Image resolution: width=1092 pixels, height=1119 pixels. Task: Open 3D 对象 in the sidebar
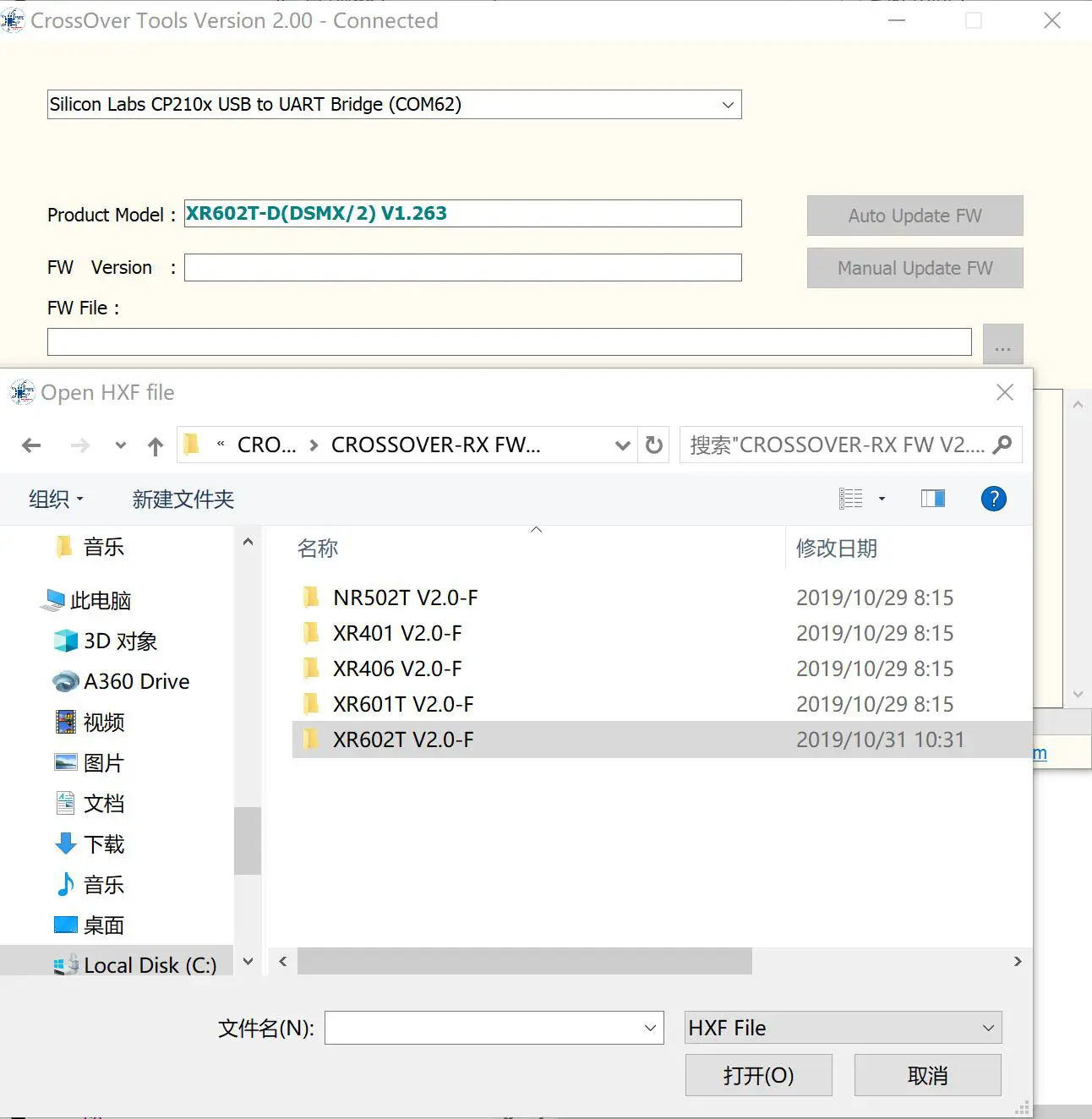pos(121,641)
